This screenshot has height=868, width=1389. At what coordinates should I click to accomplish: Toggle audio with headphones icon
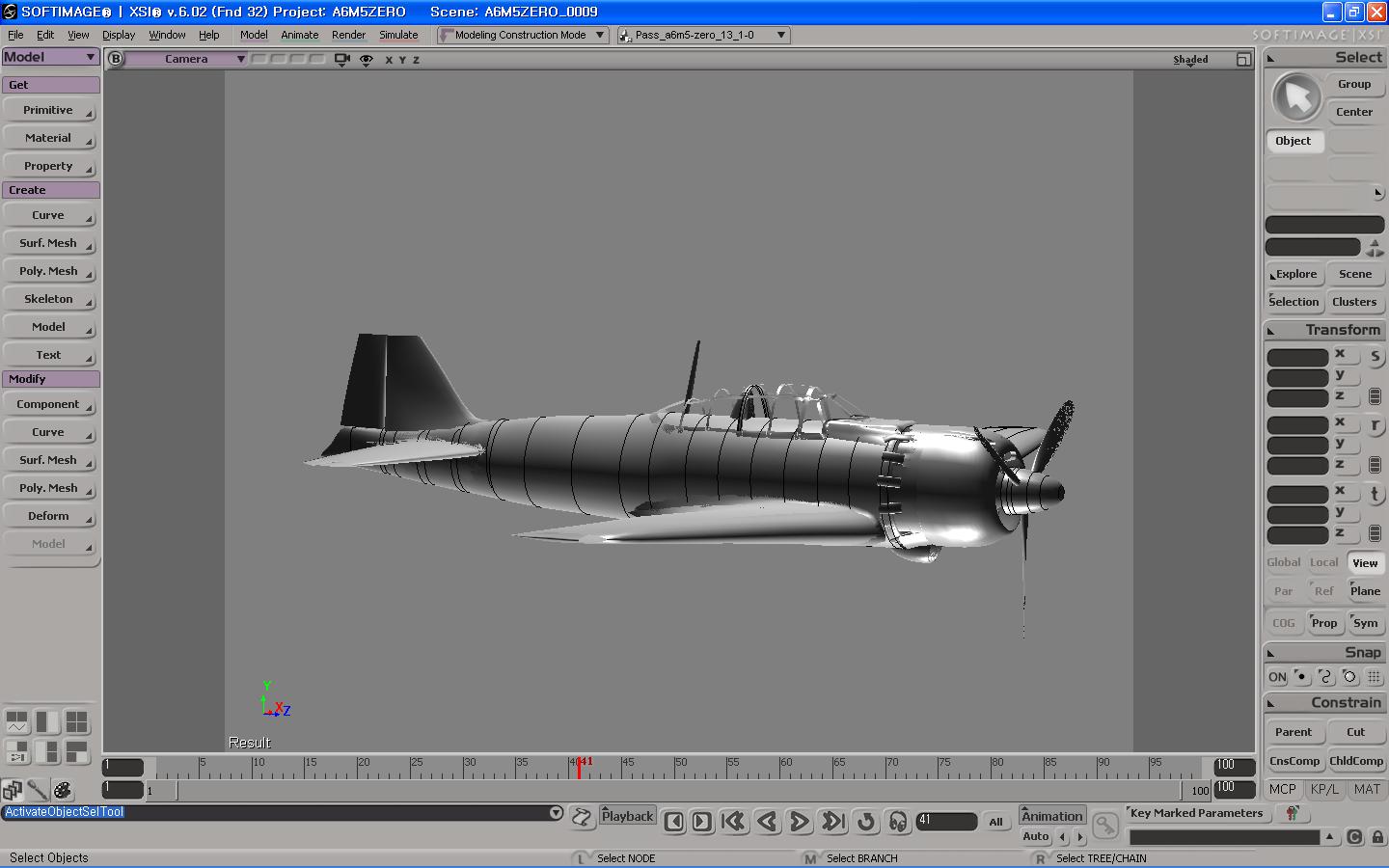898,822
